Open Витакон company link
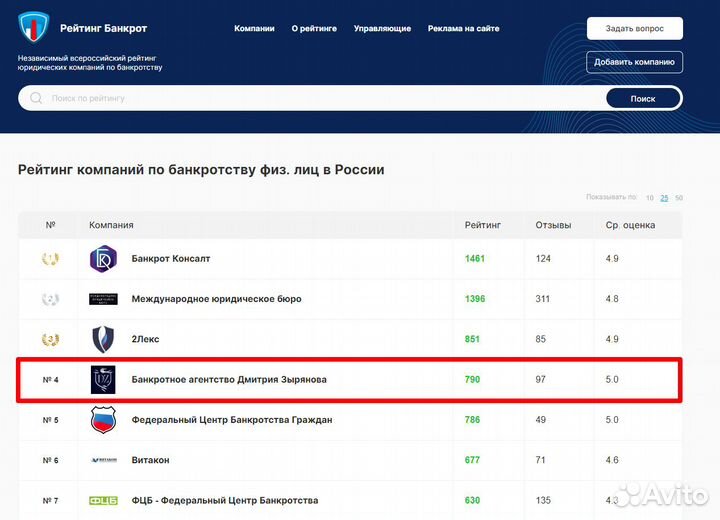 pyautogui.click(x=150, y=460)
